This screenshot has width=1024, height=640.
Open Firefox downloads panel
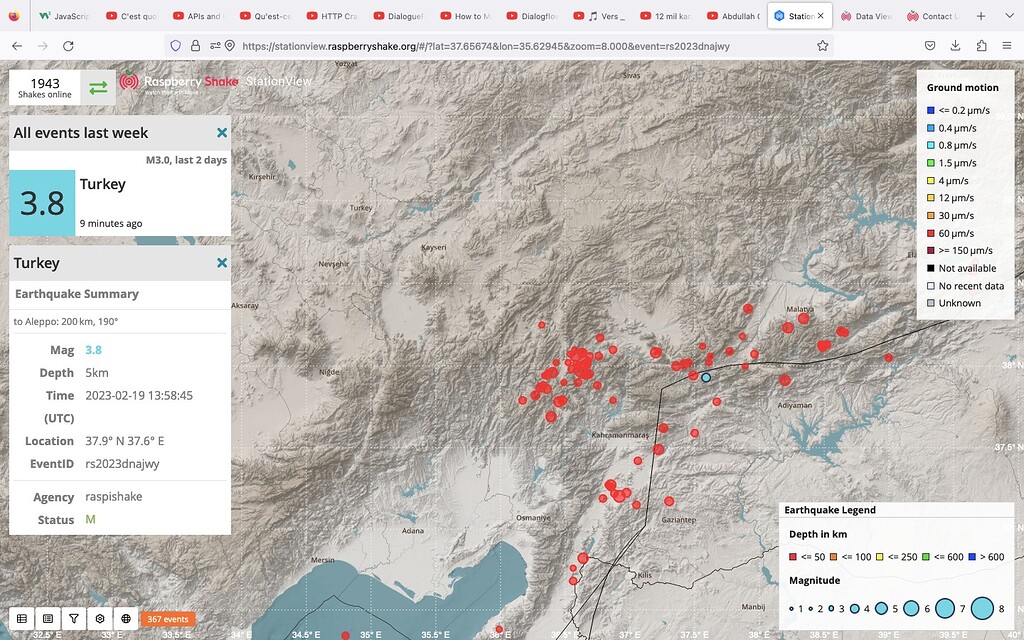pos(956,46)
